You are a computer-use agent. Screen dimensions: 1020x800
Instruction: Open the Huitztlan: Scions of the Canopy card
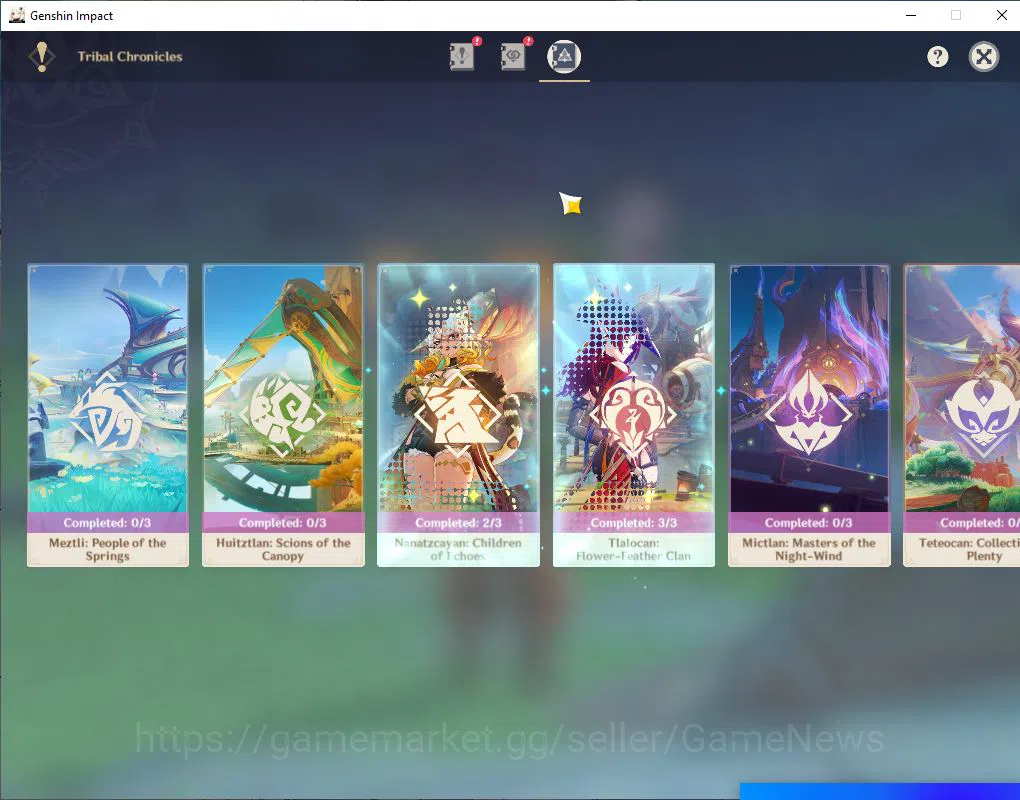283,415
